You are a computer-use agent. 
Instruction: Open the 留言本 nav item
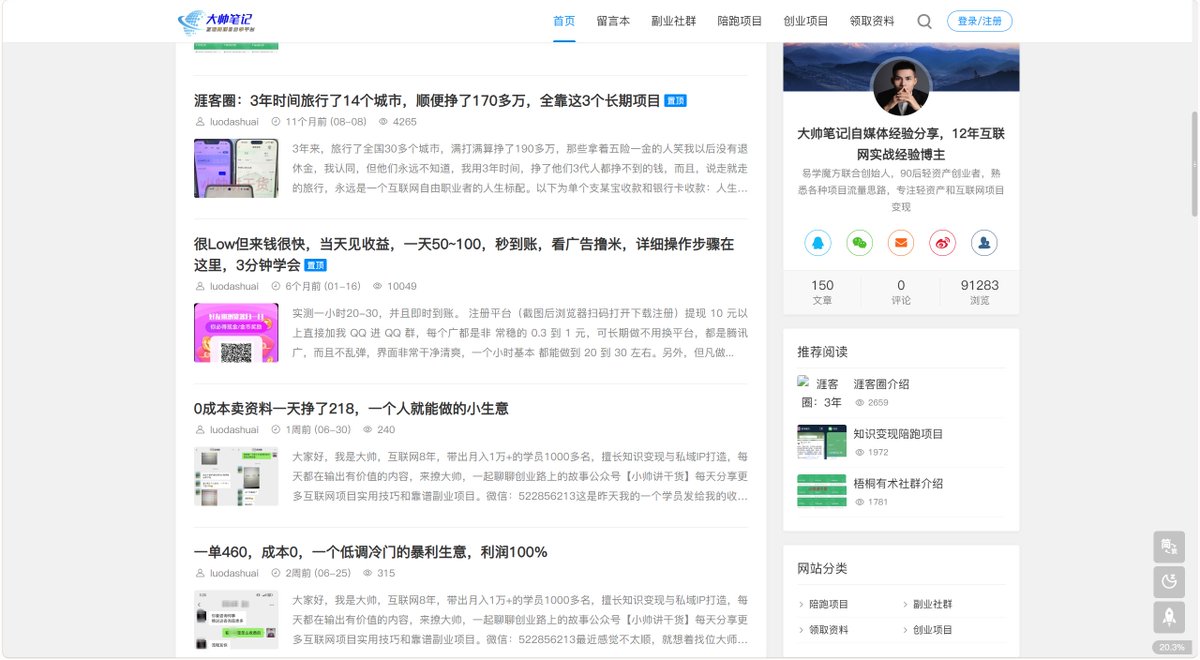[x=613, y=21]
